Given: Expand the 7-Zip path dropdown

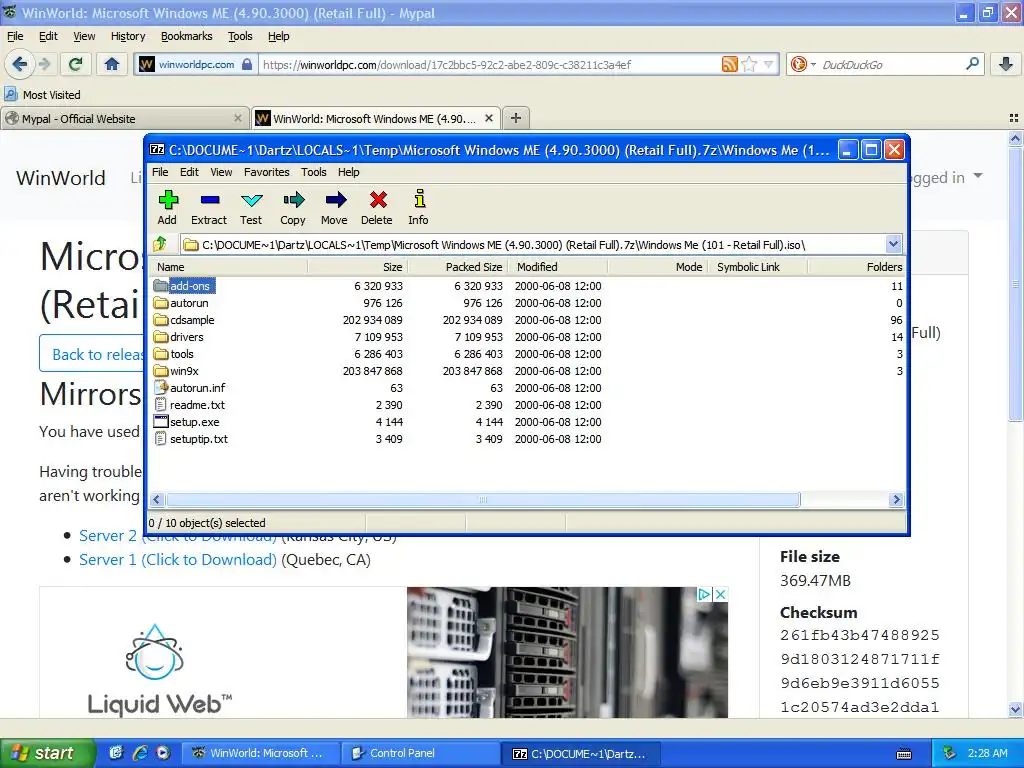Looking at the screenshot, I should coord(893,244).
